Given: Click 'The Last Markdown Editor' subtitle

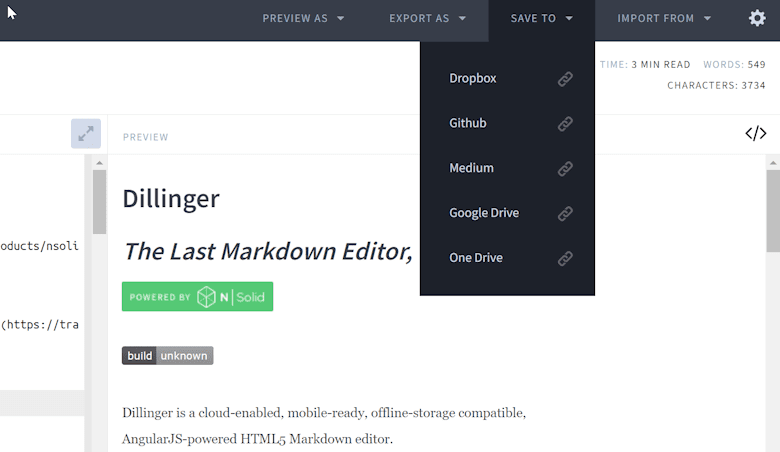Looking at the screenshot, I should click(268, 251).
